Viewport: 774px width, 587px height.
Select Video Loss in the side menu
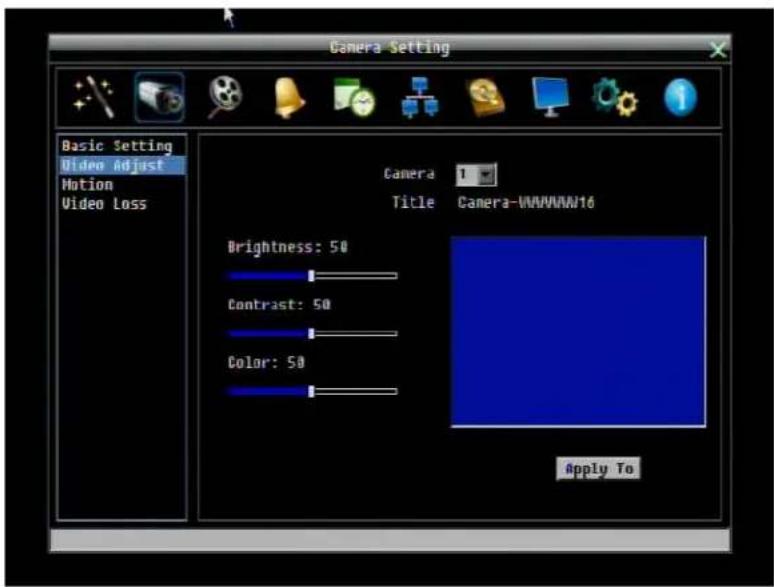pyautogui.click(x=104, y=204)
